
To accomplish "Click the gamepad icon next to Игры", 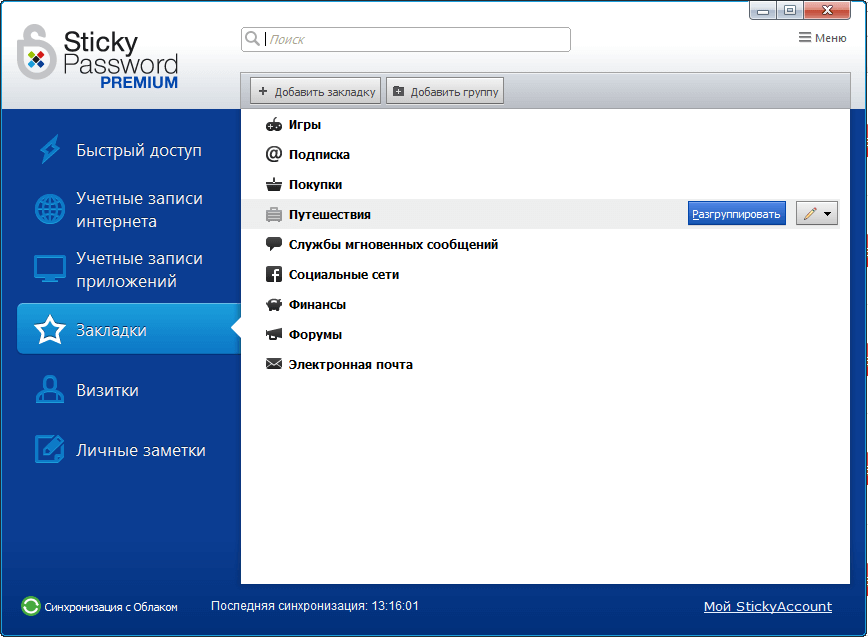I will pos(274,124).
